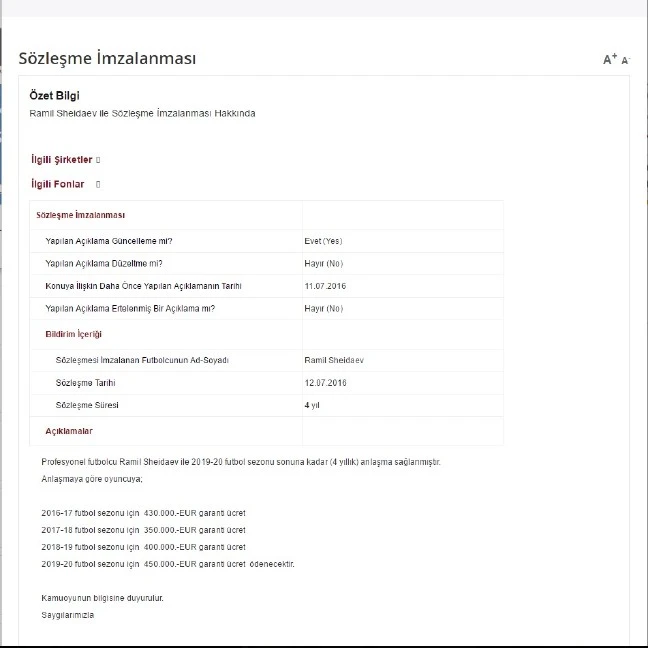Select the Özet Bilgi heading
Screen dimensions: 648x648
[55, 96]
